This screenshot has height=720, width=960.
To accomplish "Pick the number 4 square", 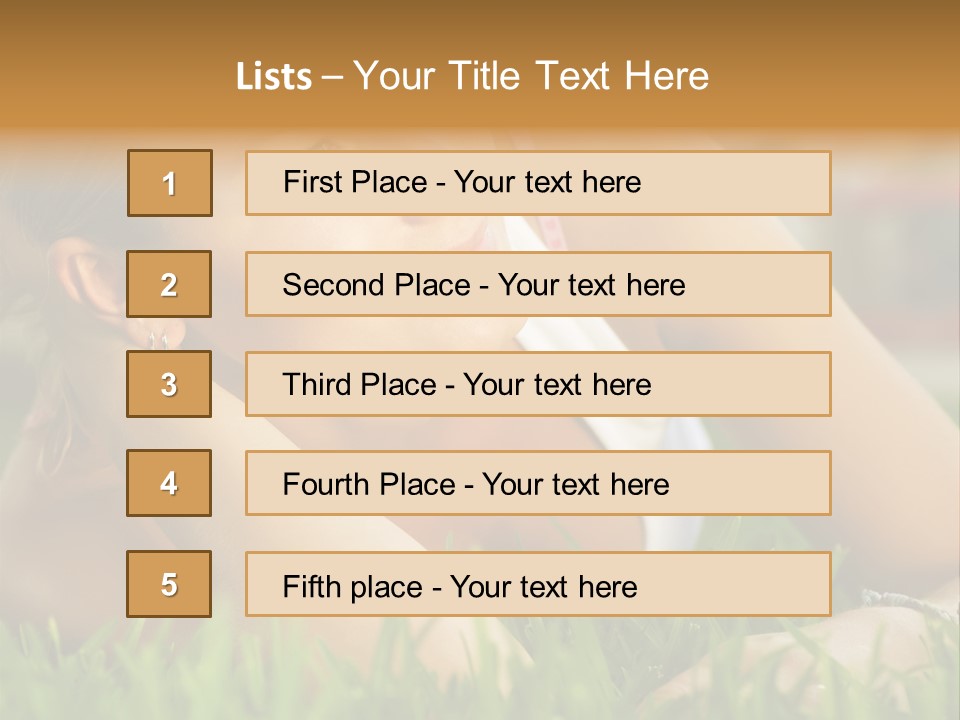I will point(169,483).
